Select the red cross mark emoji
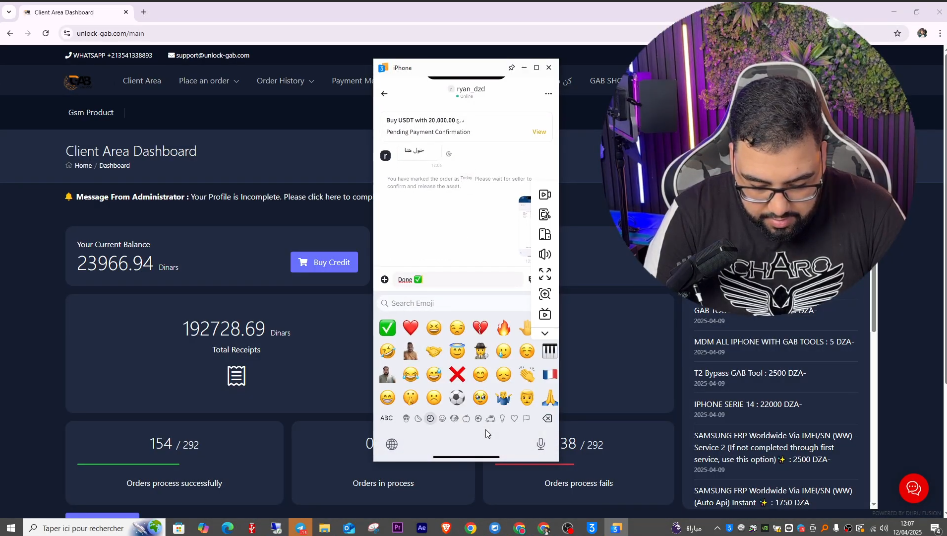The image size is (947, 536). click(457, 375)
